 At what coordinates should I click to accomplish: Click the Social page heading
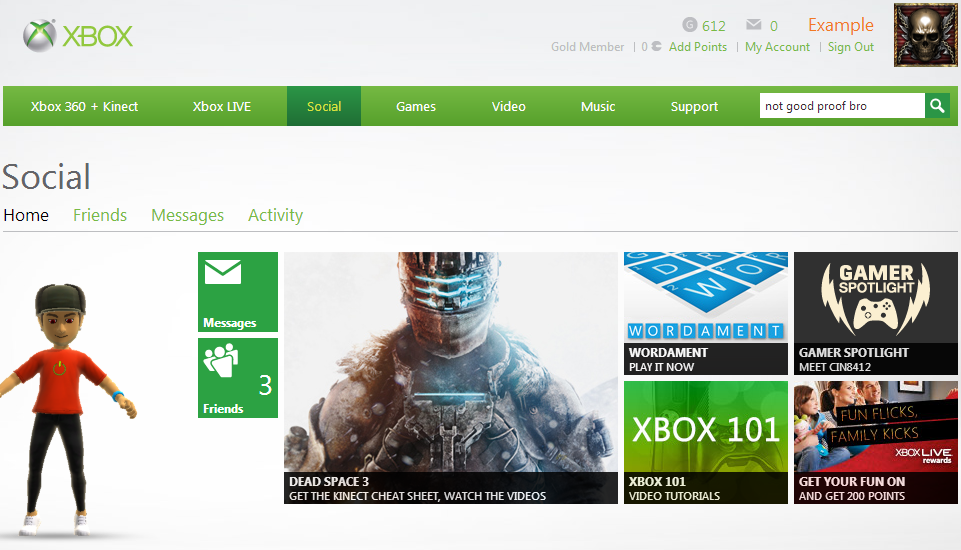point(47,177)
